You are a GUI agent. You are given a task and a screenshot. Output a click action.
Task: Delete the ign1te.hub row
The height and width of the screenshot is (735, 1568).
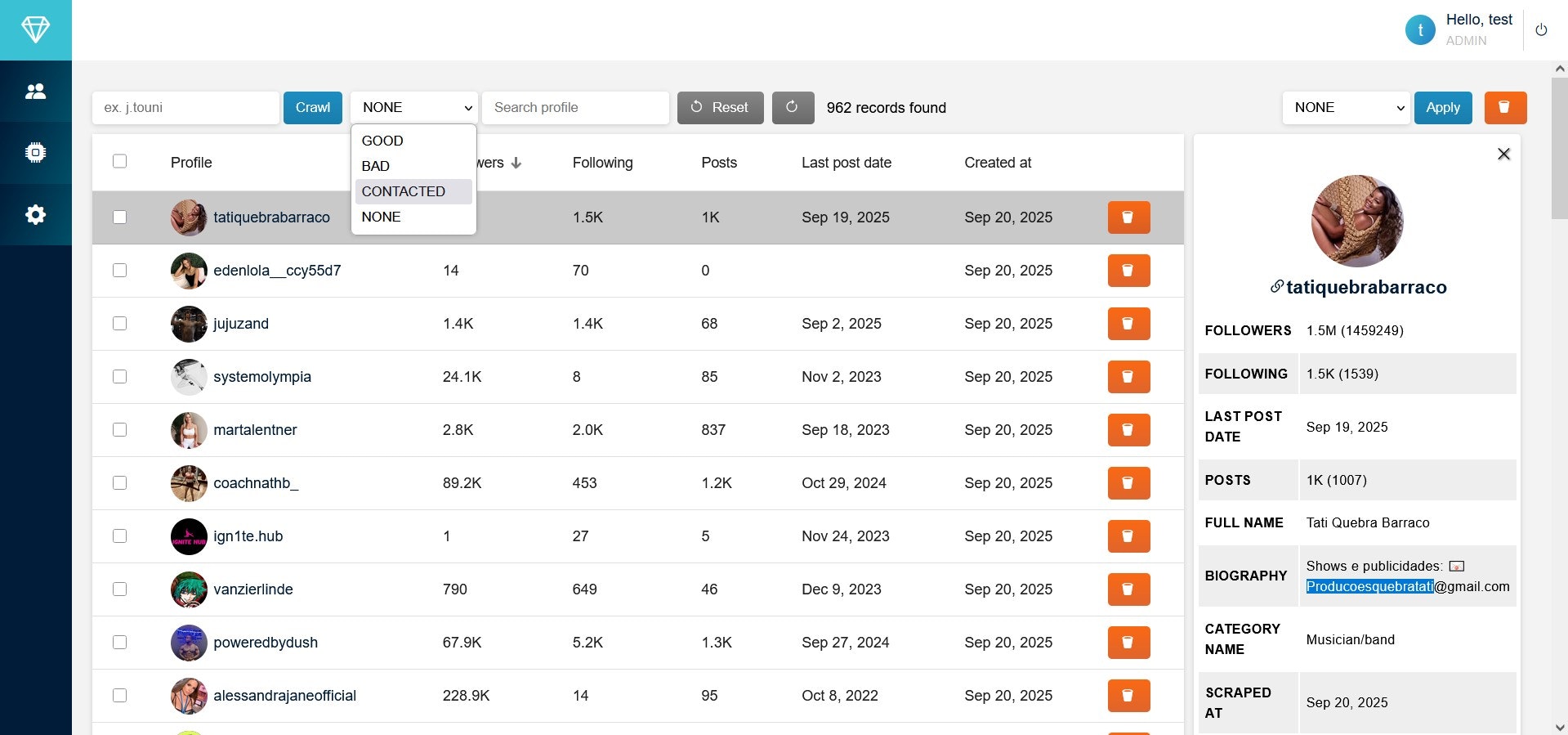1128,536
